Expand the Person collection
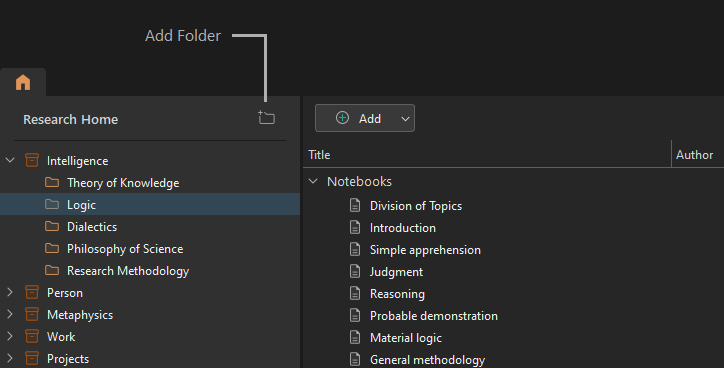 point(10,292)
